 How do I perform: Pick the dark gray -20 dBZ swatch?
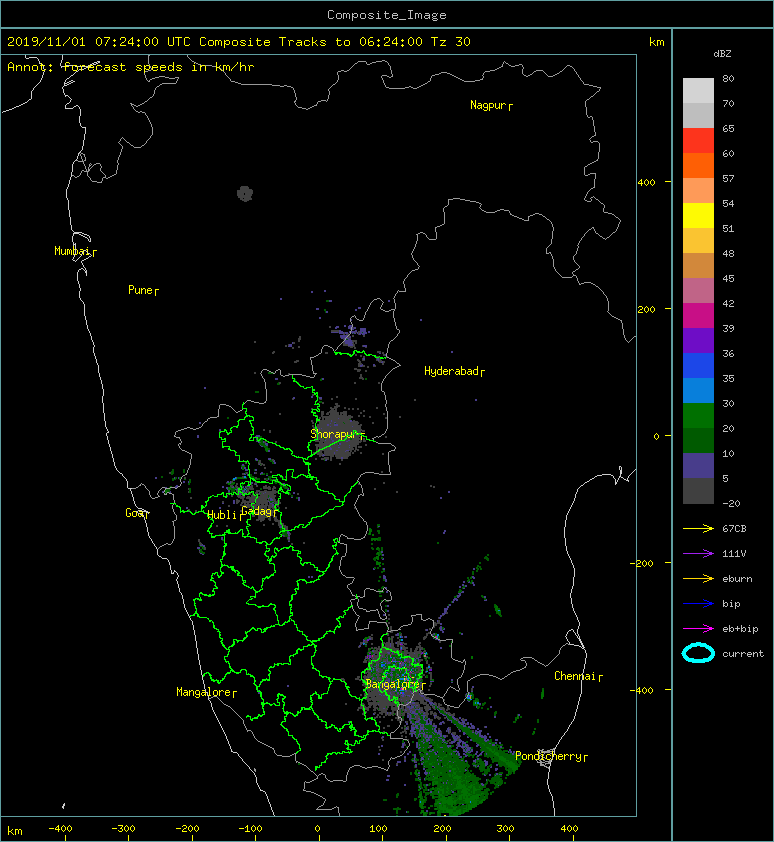698,491
